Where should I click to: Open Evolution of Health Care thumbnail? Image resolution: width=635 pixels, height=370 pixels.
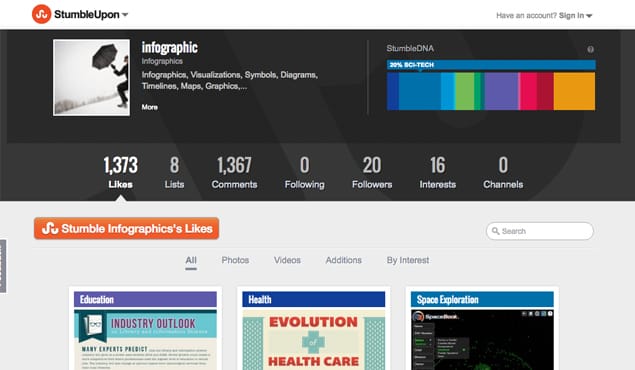click(314, 340)
